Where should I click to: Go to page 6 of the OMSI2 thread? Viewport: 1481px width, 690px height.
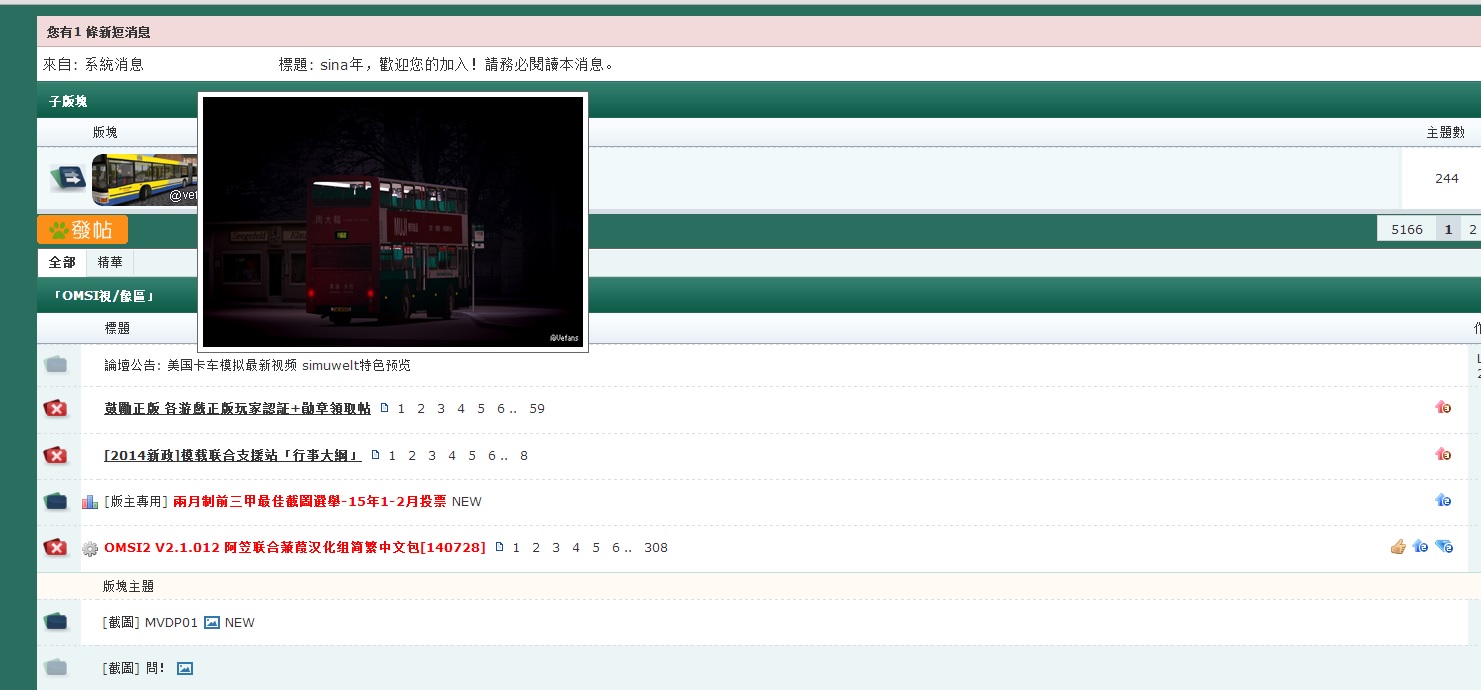point(615,547)
